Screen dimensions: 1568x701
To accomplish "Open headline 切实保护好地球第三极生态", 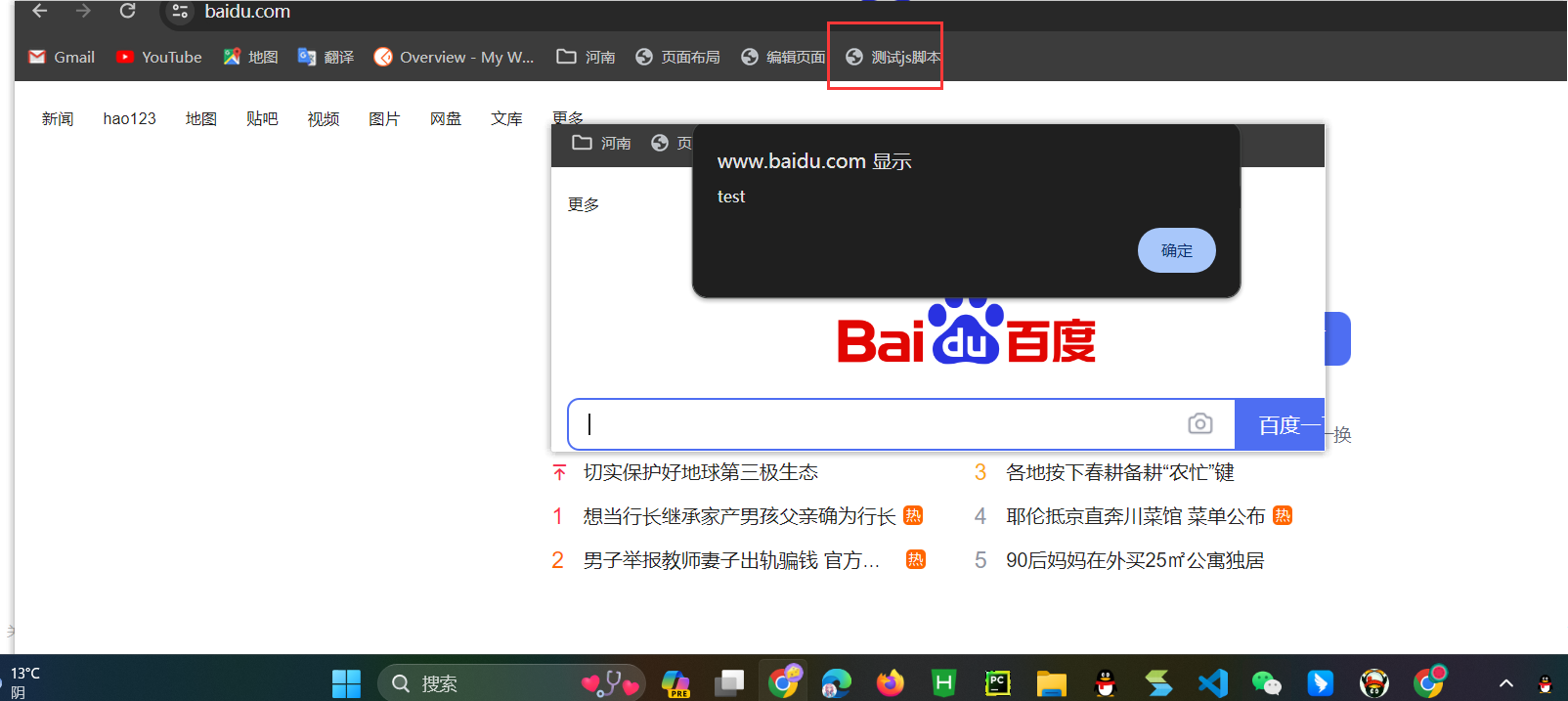I will pos(701,472).
